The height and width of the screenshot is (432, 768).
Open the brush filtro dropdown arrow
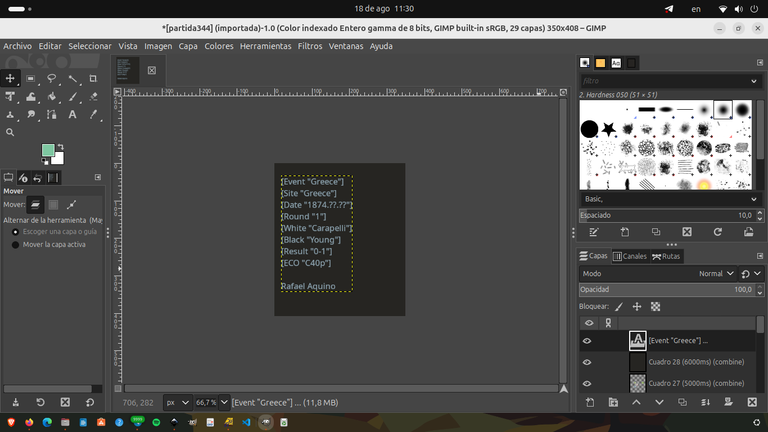pos(754,81)
